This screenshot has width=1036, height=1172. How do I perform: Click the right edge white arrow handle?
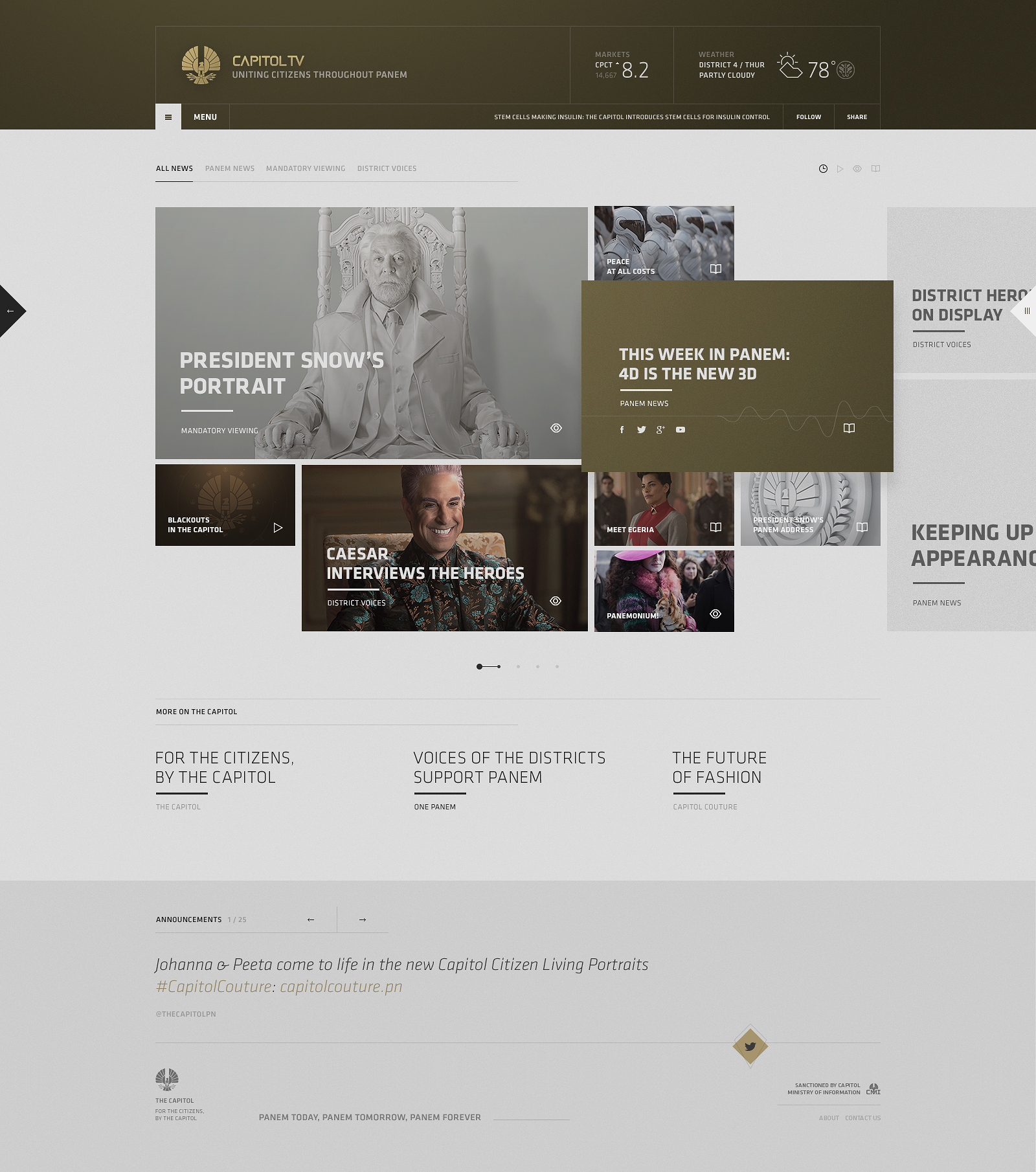point(1025,311)
